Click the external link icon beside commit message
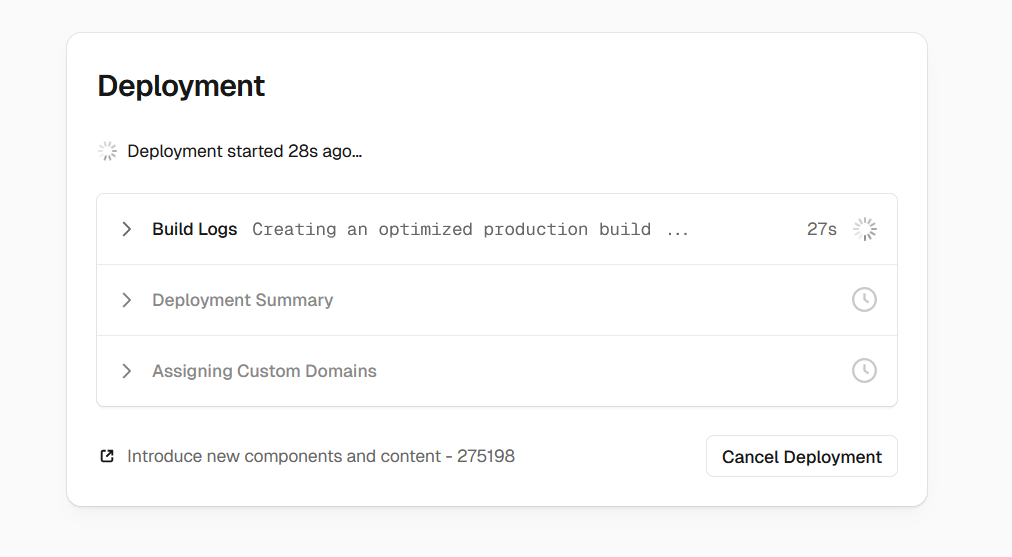This screenshot has width=1012, height=557. (107, 456)
